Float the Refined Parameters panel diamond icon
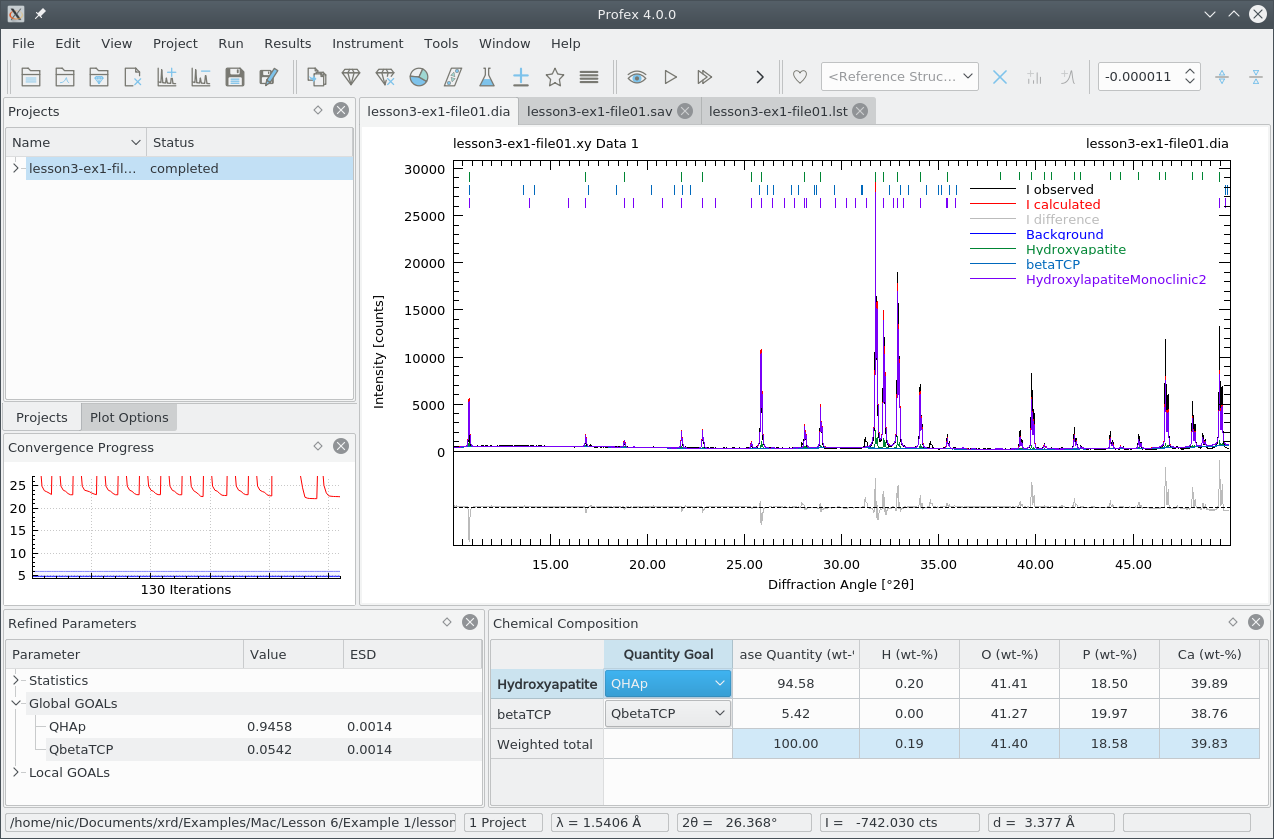 click(446, 622)
